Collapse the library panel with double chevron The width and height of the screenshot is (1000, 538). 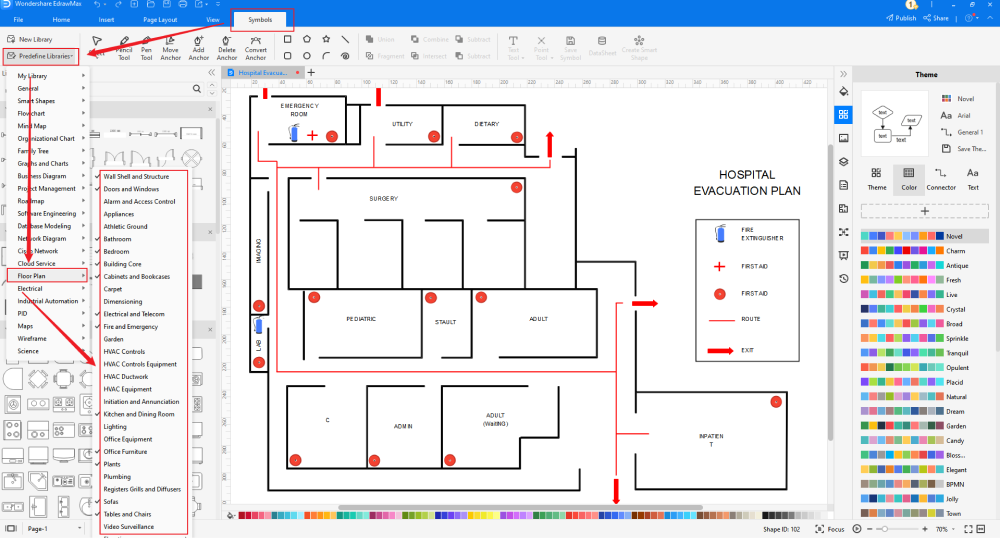[212, 73]
